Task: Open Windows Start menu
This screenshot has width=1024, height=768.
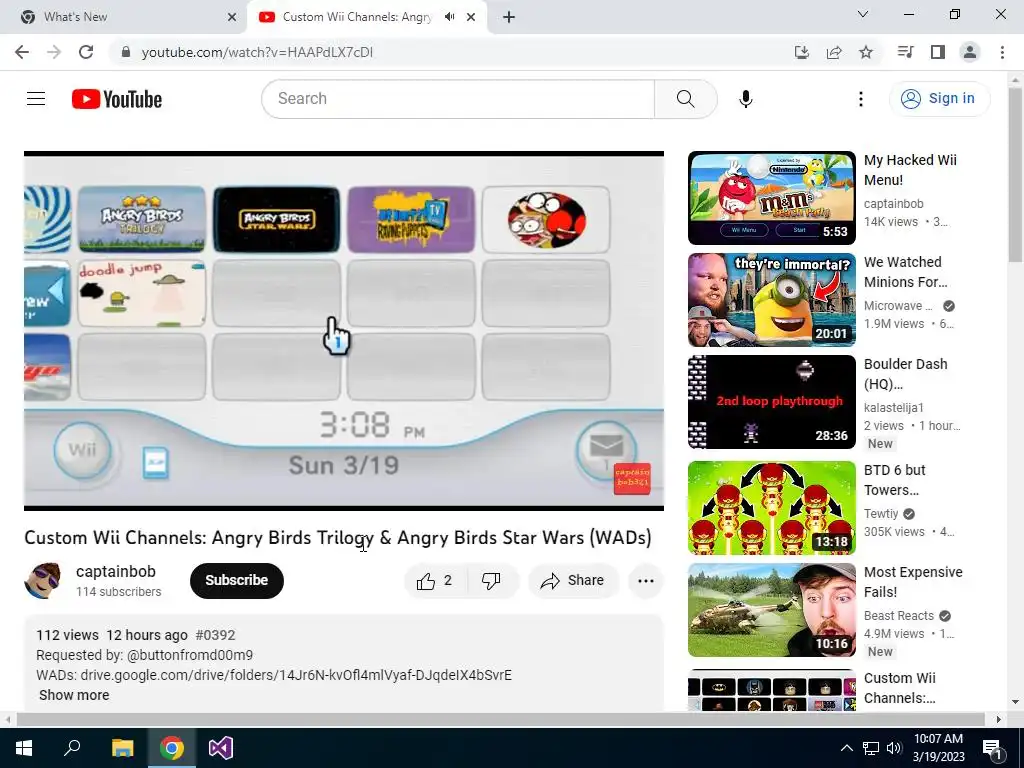Action: tap(24, 748)
